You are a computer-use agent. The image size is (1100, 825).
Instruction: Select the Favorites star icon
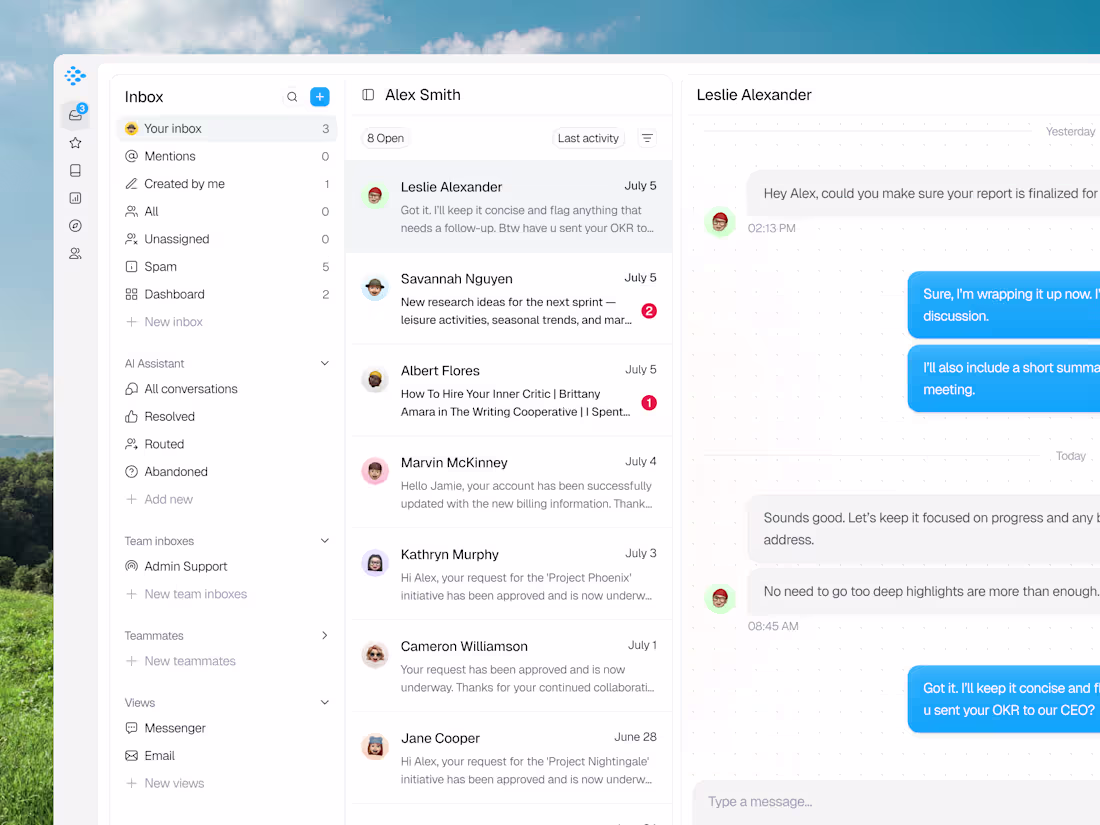pyautogui.click(x=75, y=142)
